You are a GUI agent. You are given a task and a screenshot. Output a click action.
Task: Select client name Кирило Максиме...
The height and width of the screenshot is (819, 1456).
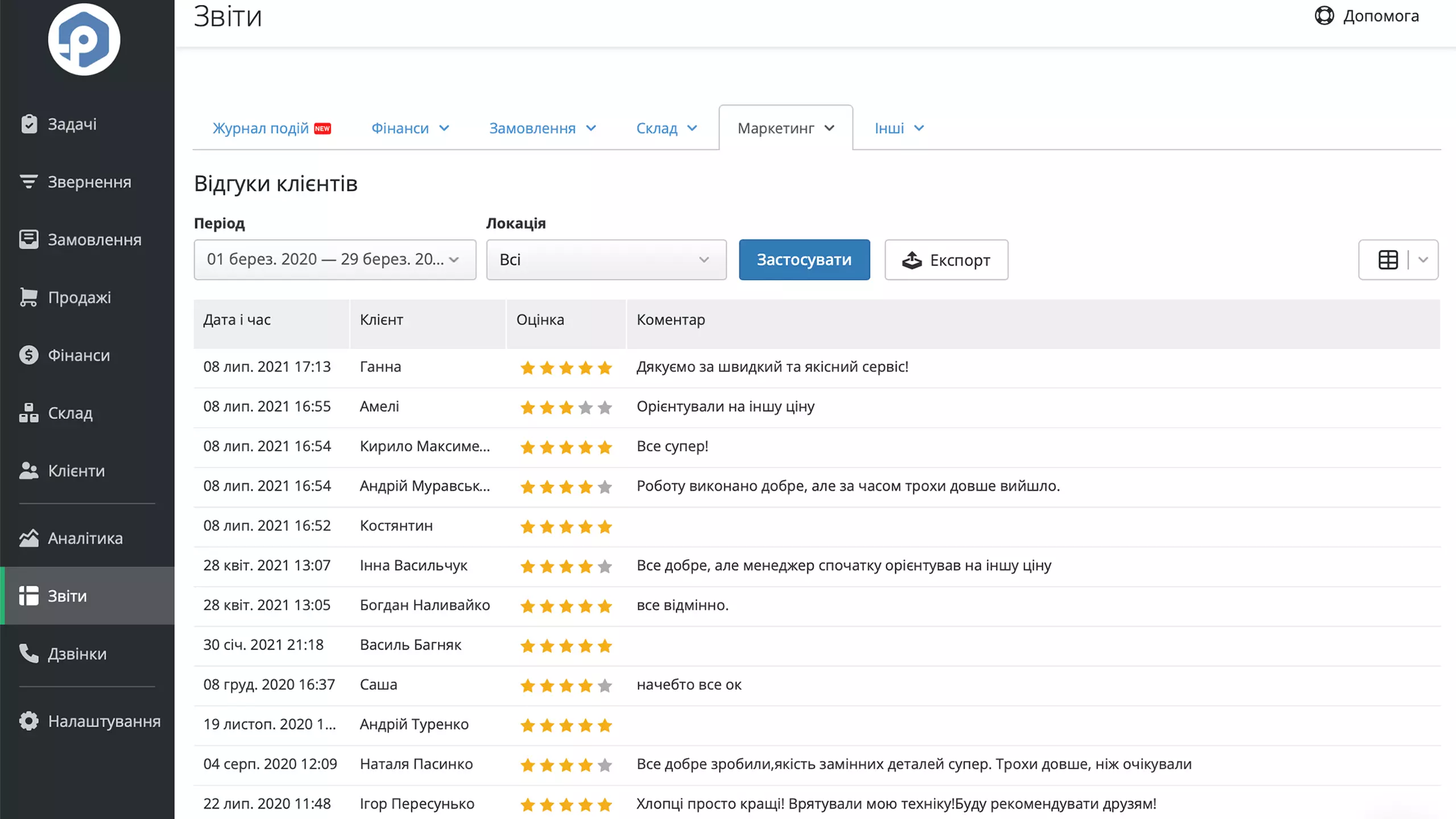[425, 446]
